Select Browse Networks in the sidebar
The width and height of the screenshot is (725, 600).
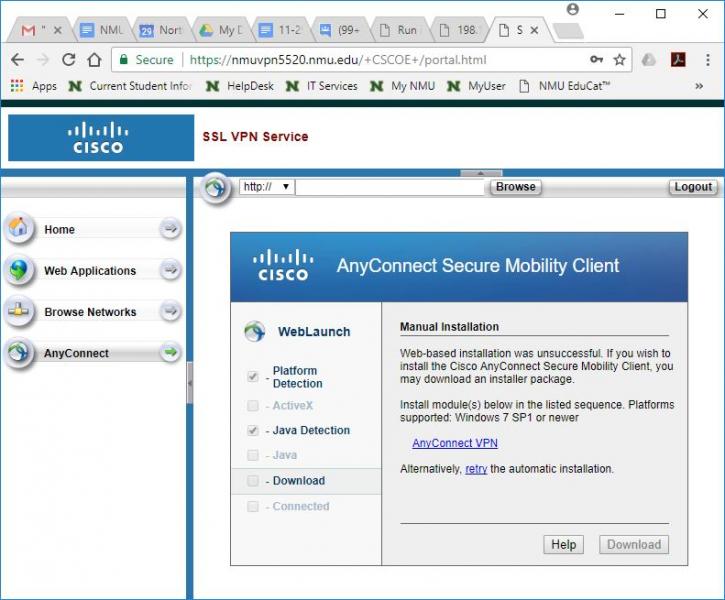tap(90, 312)
